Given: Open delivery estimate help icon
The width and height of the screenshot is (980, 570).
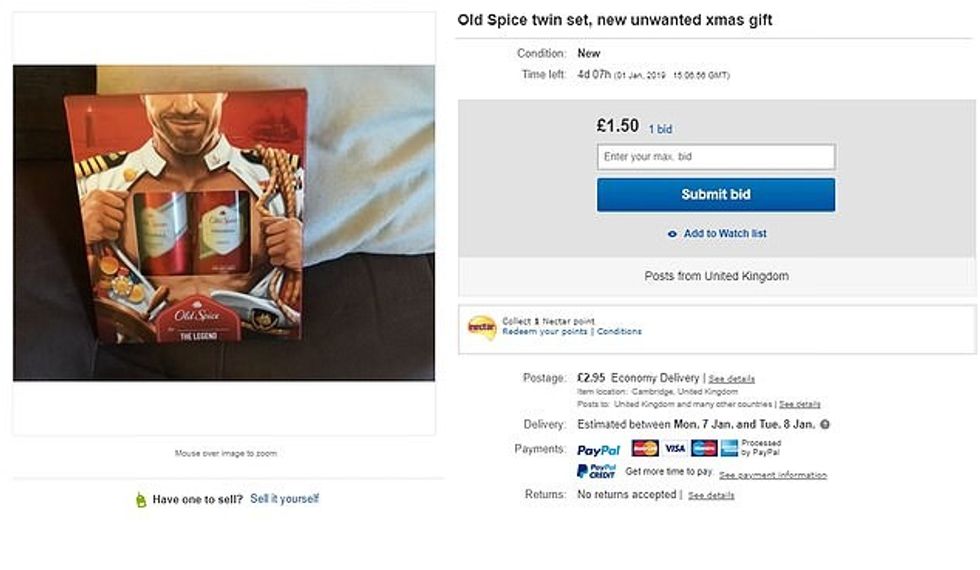Looking at the screenshot, I should (825, 424).
